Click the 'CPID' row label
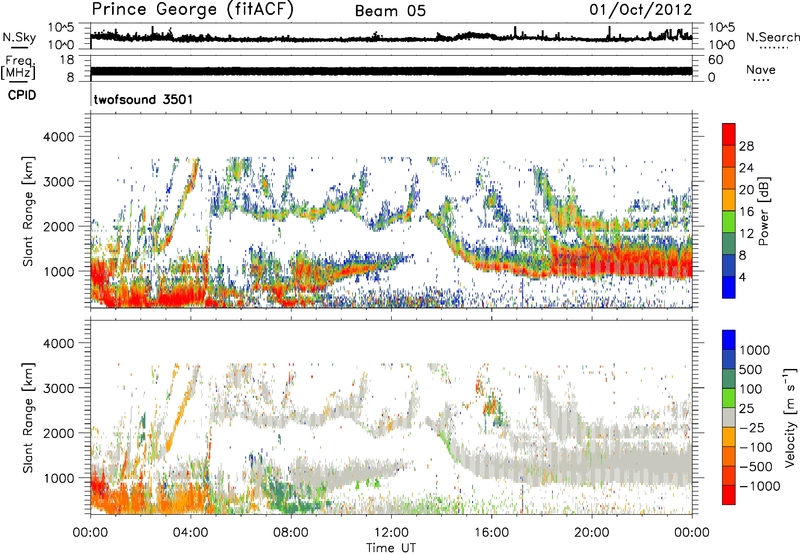 pos(22,95)
